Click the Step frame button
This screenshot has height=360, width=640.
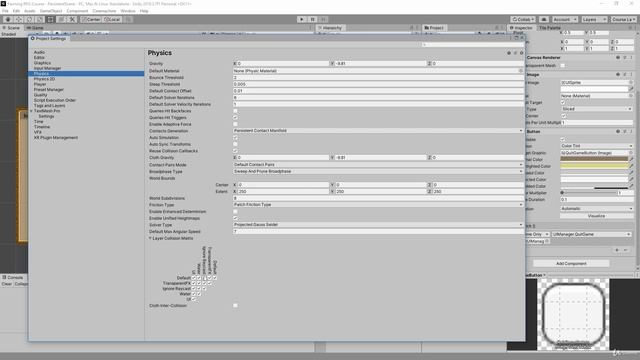click(323, 19)
